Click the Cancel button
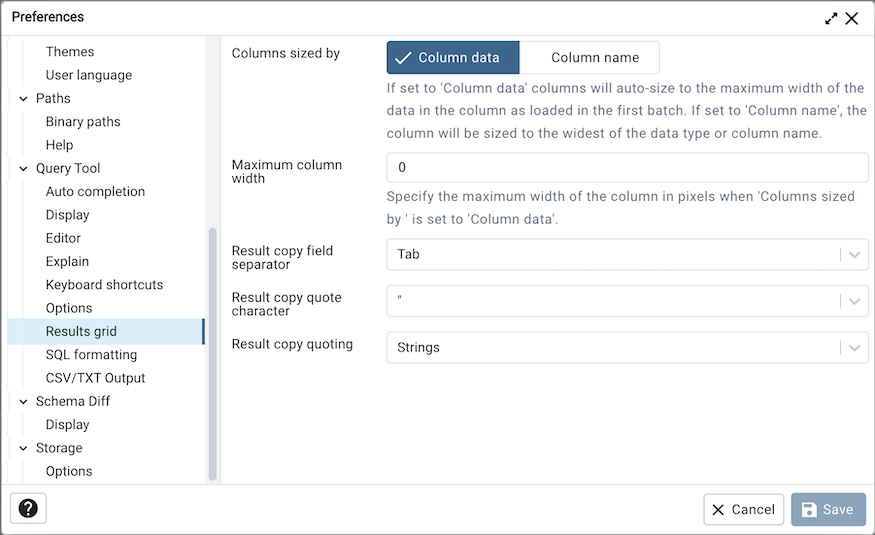 pyautogui.click(x=743, y=510)
